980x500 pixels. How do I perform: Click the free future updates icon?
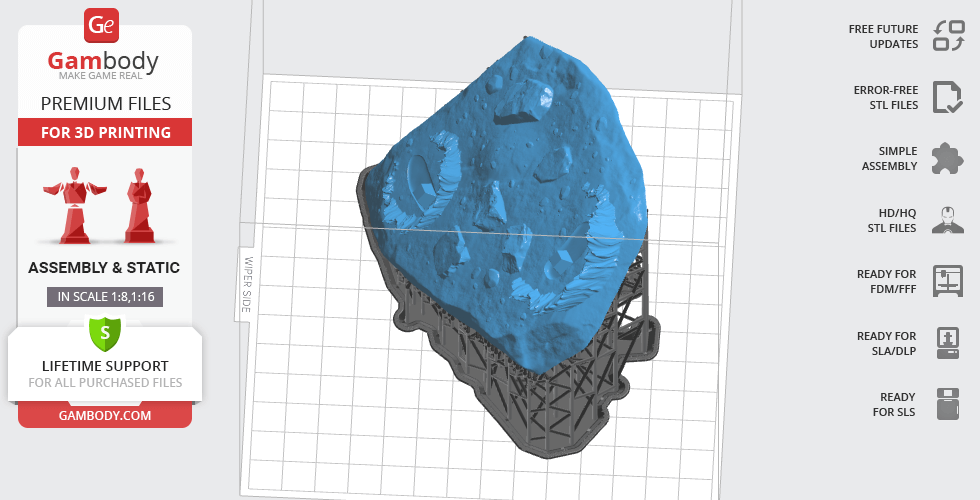[947, 37]
